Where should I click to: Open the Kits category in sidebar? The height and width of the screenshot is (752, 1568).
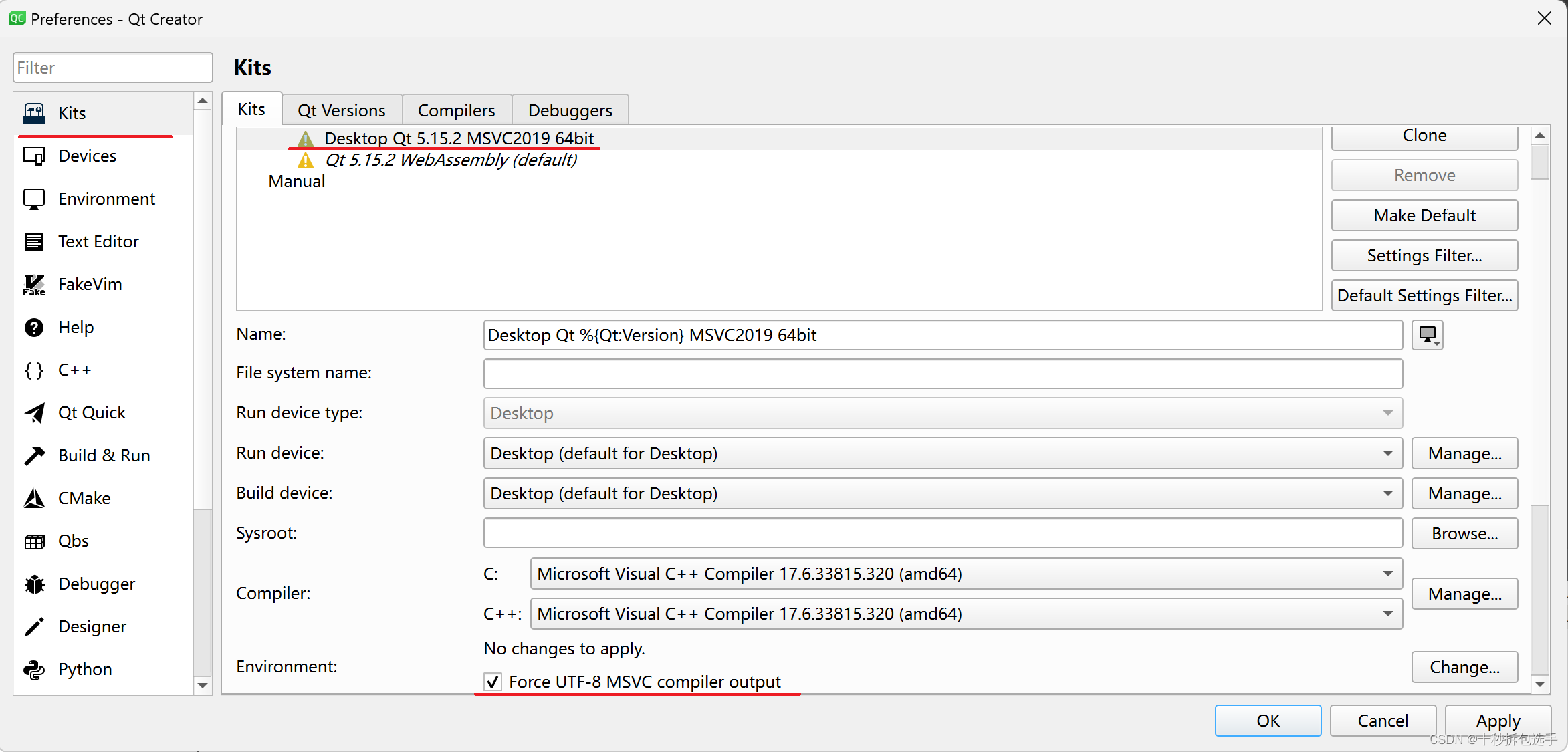(x=104, y=113)
